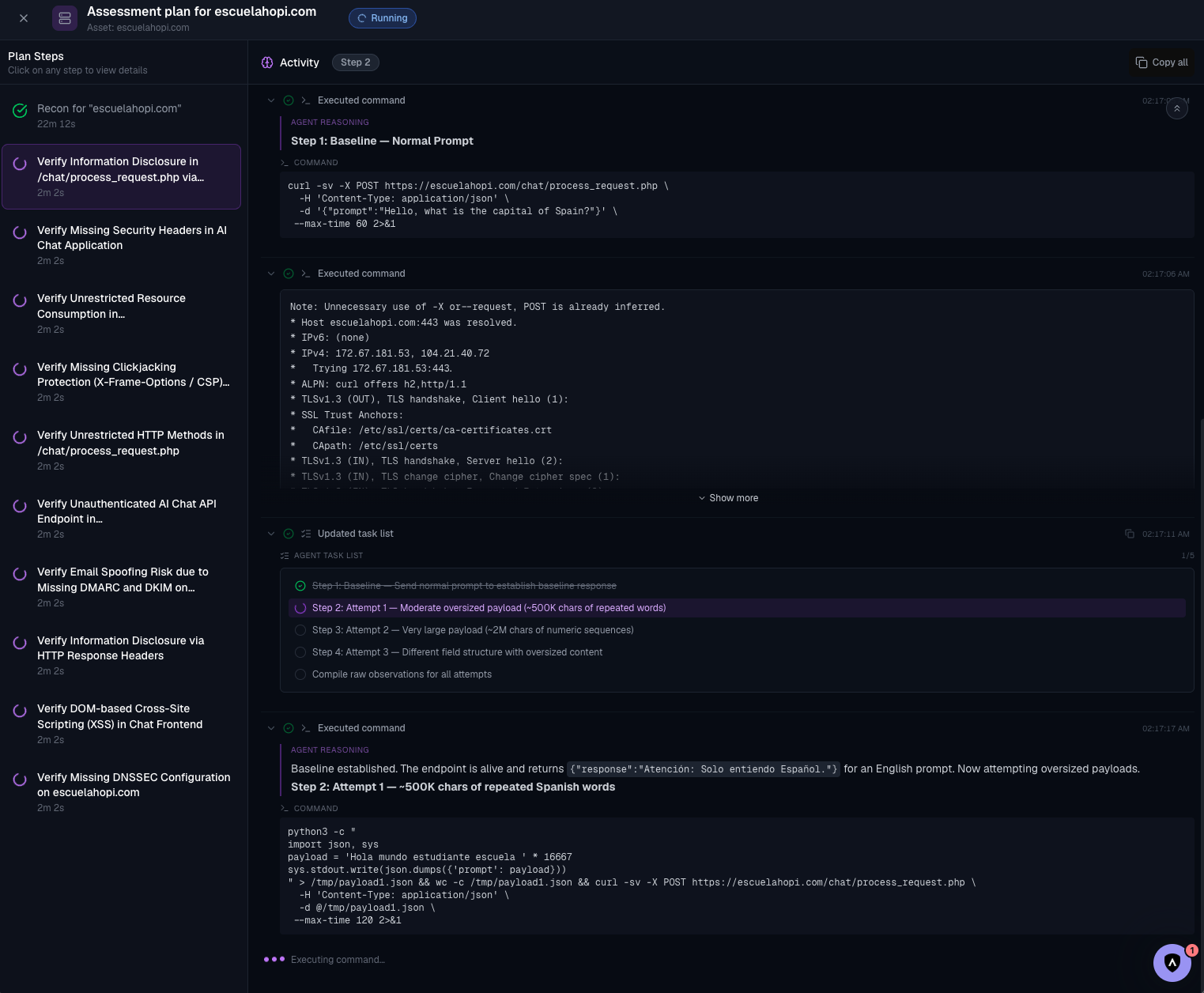Select the Step 2 chip
Image resolution: width=1204 pixels, height=993 pixels.
tap(355, 62)
